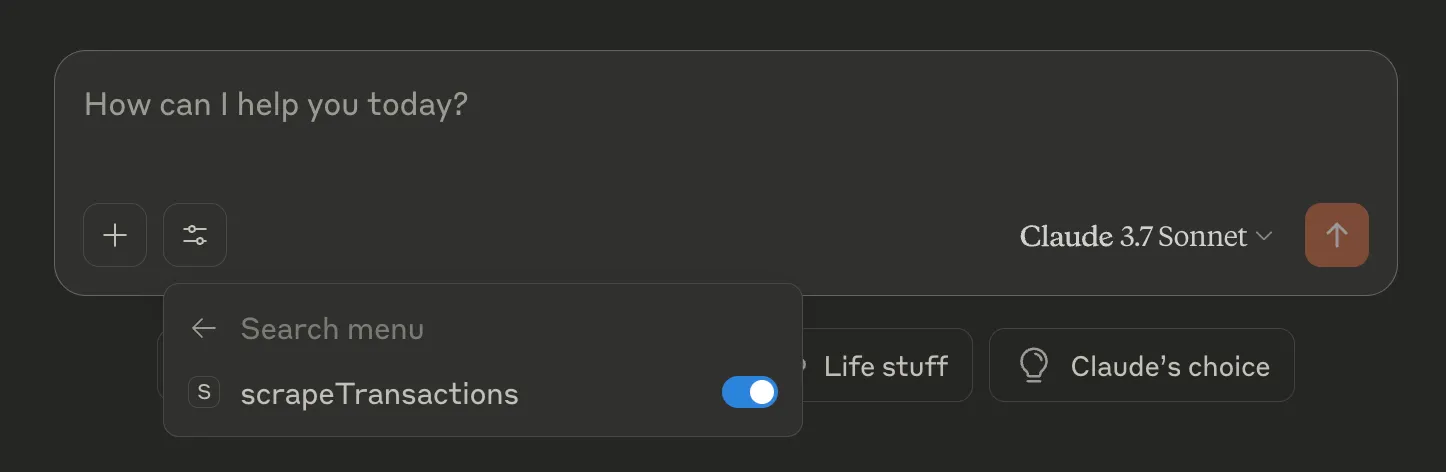Click the up arrow inside send button

coord(1336,235)
